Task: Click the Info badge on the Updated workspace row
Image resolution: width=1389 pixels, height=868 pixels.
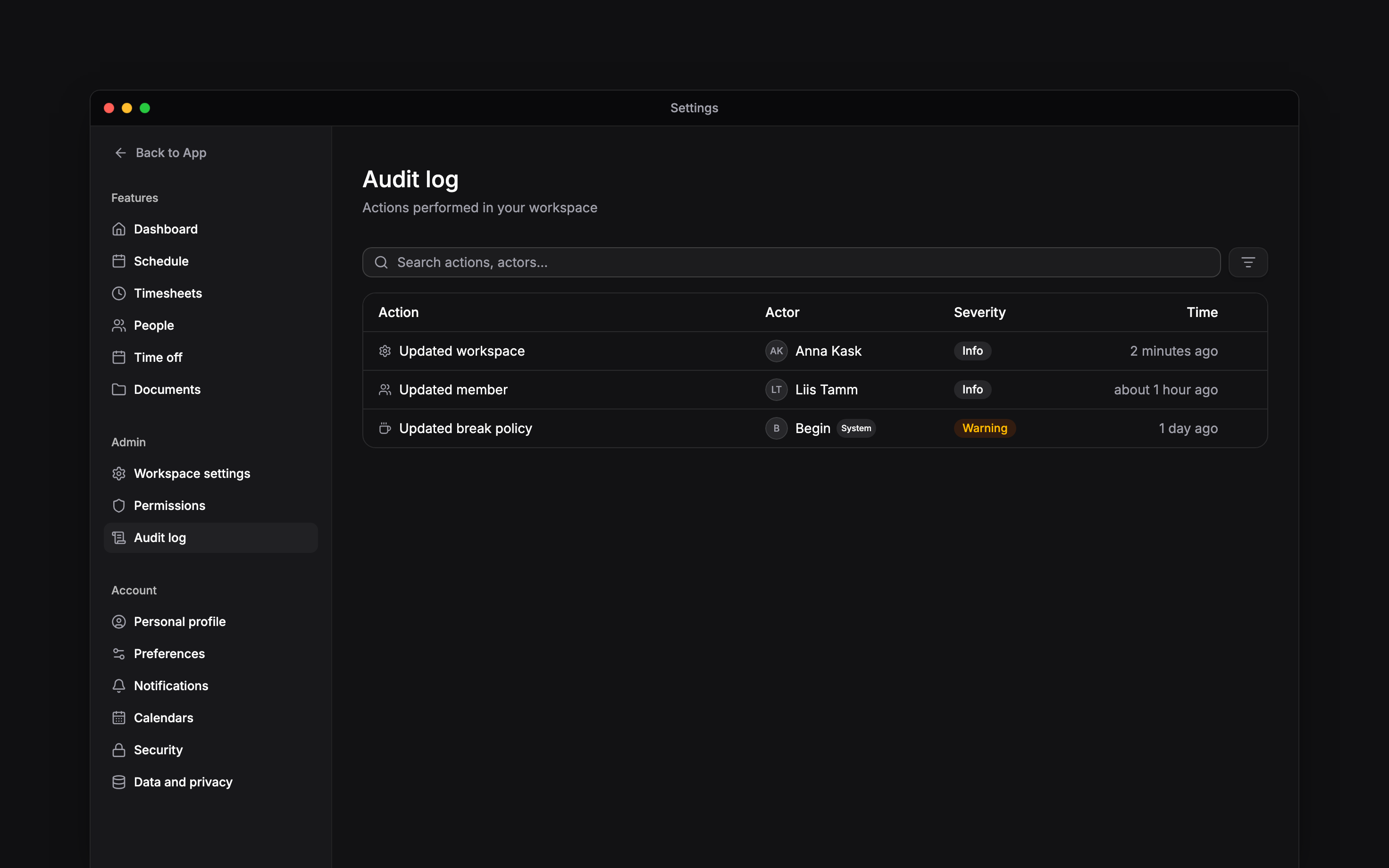Action: [972, 351]
